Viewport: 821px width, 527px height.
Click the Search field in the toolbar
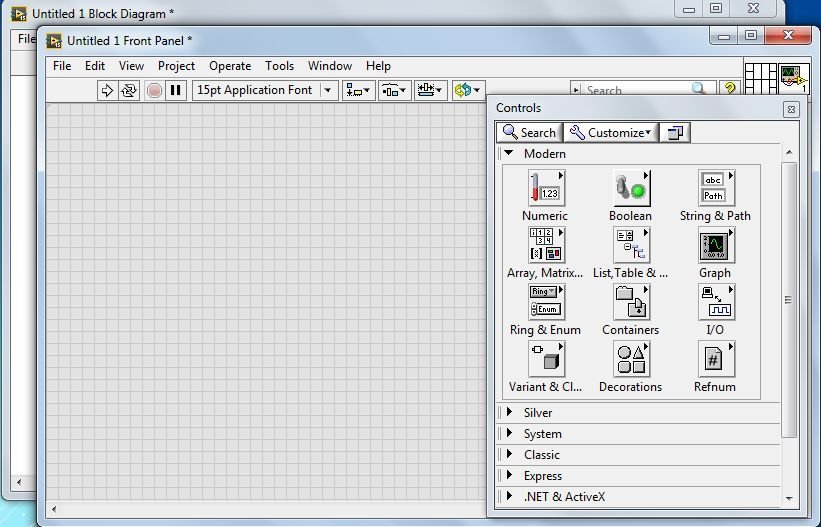(643, 90)
